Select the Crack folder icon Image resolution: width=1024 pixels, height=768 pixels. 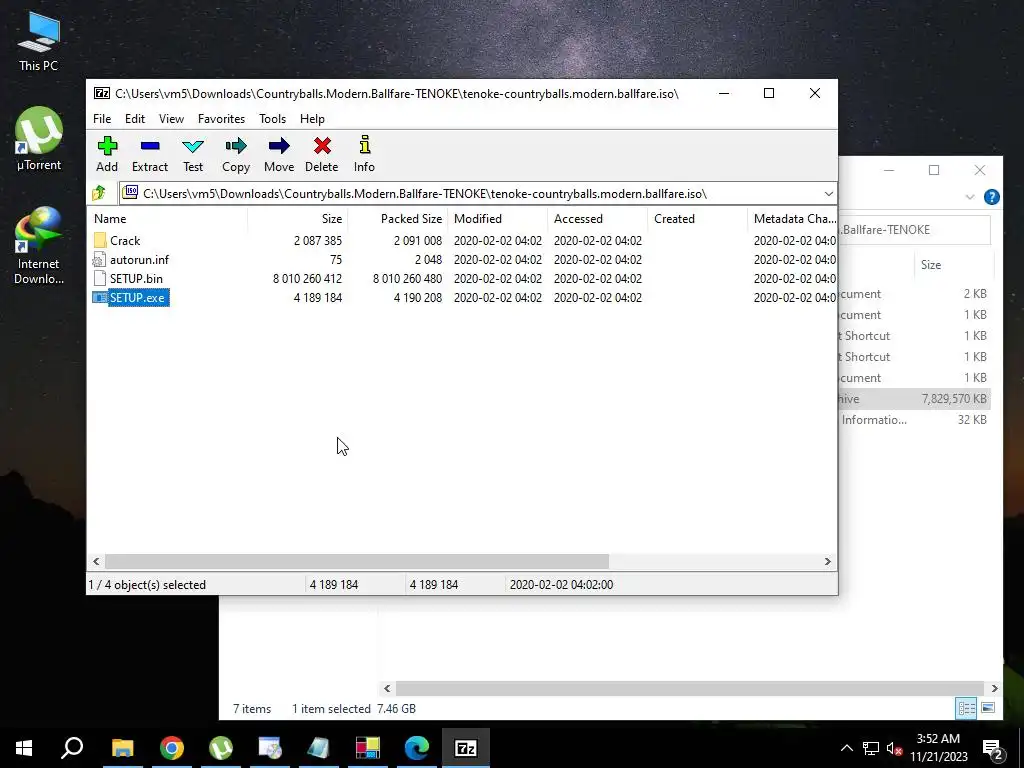pyautogui.click(x=100, y=240)
